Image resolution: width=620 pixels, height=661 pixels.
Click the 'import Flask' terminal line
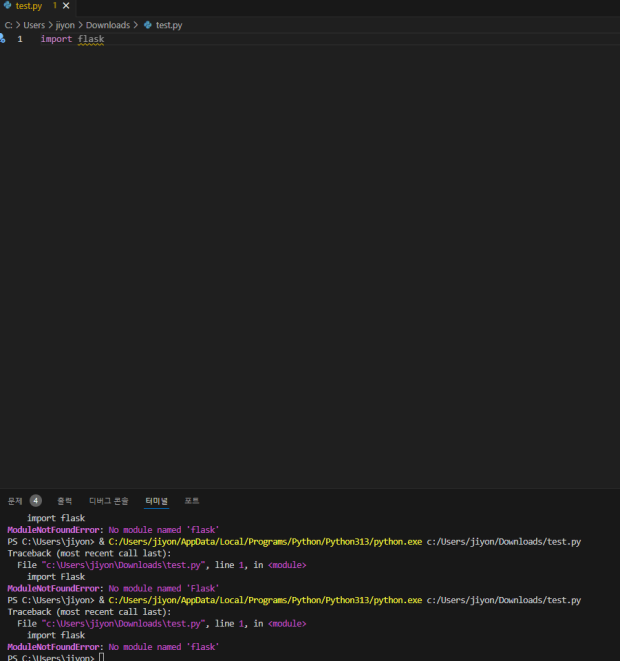click(x=56, y=577)
